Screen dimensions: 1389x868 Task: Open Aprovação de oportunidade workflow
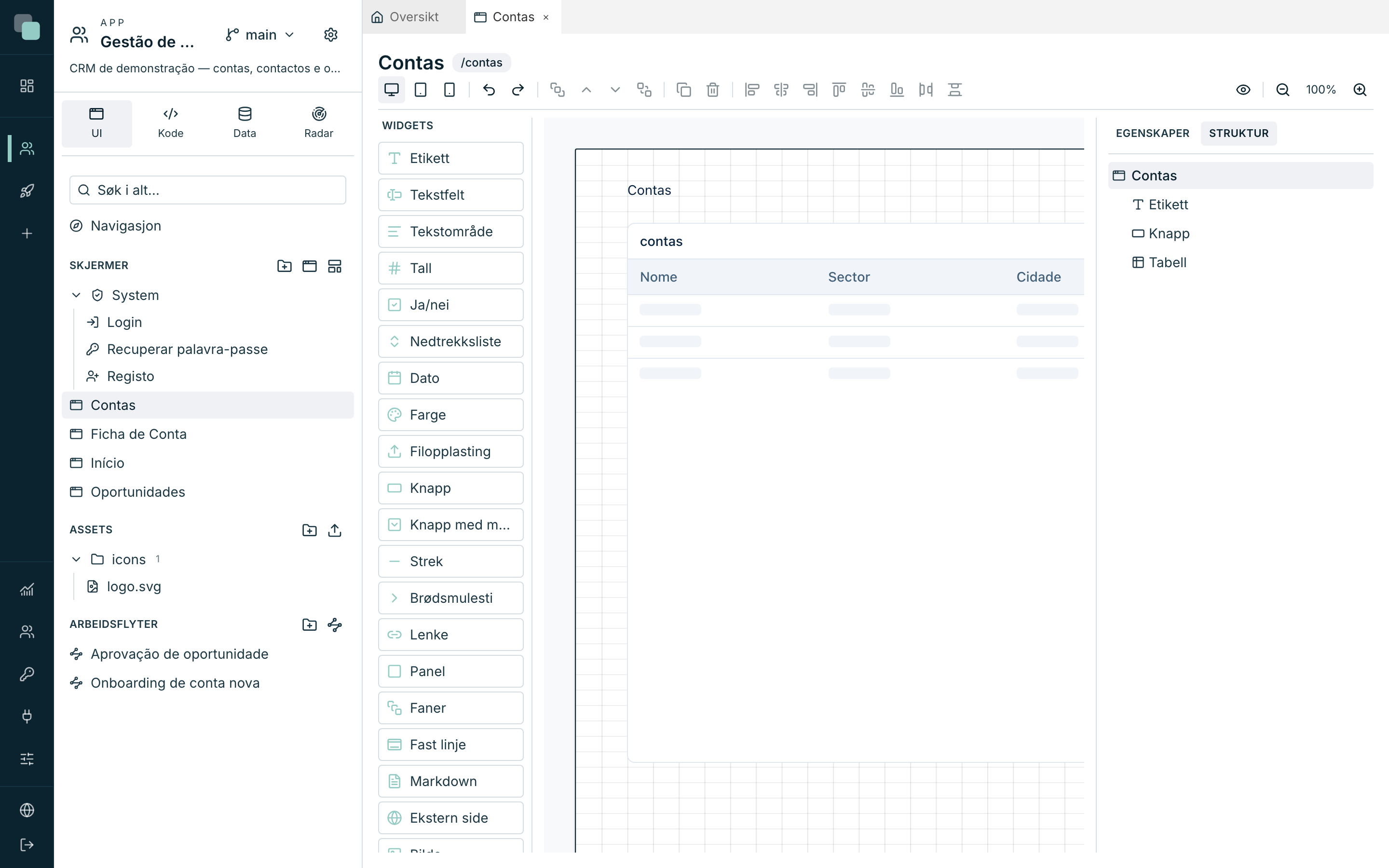208,654
